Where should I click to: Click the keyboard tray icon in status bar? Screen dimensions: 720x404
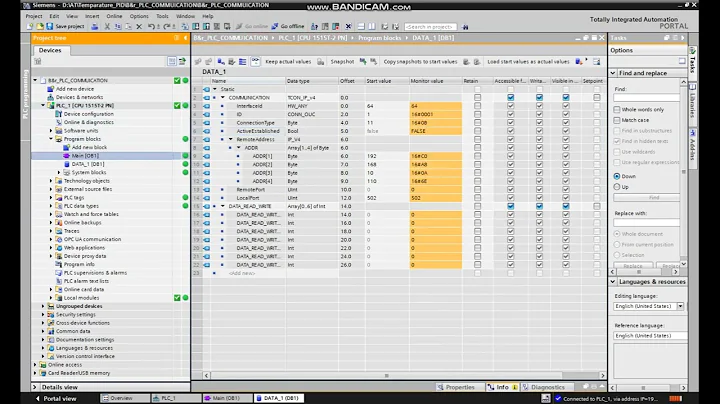(546, 398)
